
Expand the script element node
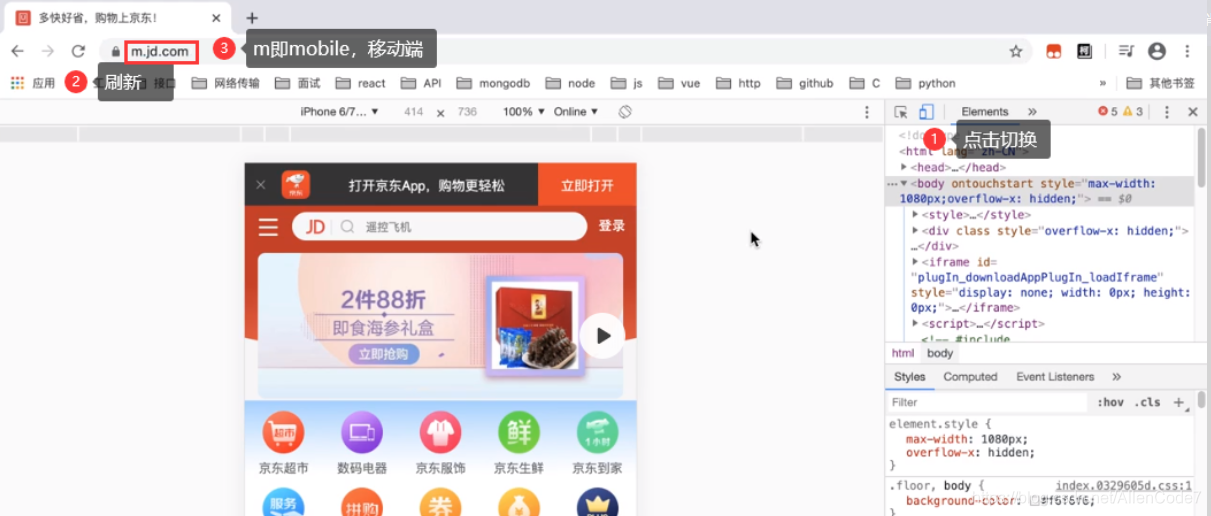coord(915,324)
